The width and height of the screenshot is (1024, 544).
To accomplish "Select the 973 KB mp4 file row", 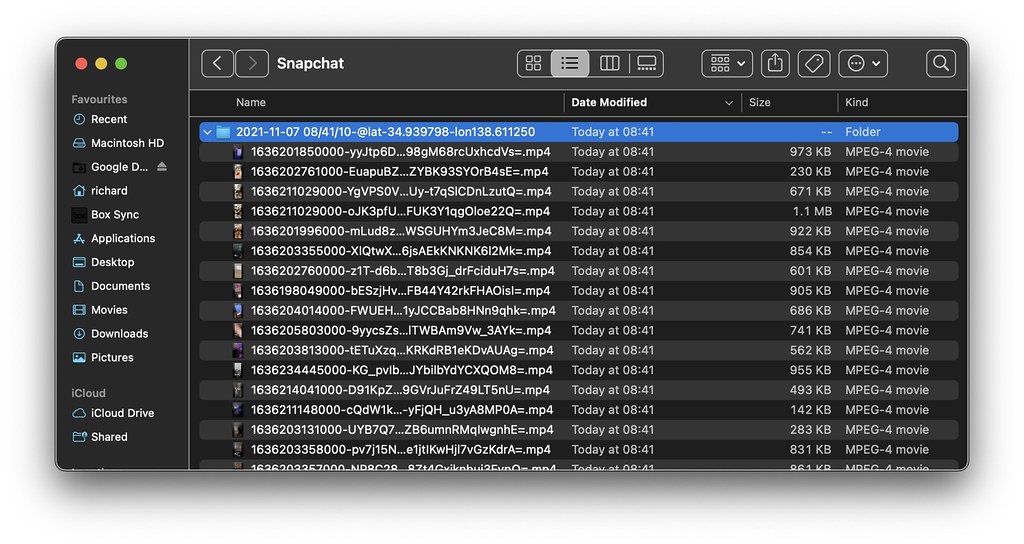I will pos(400,152).
